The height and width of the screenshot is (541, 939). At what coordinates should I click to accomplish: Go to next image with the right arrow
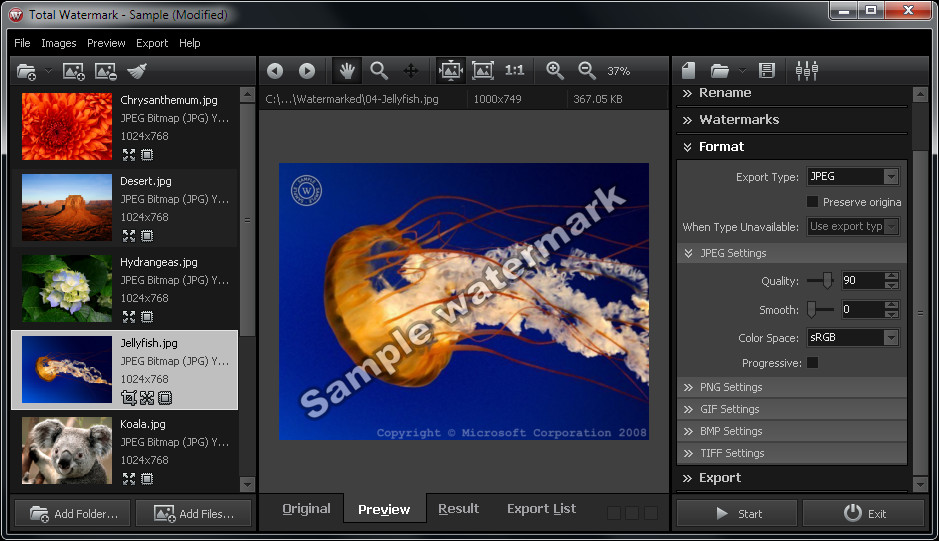pyautogui.click(x=307, y=71)
